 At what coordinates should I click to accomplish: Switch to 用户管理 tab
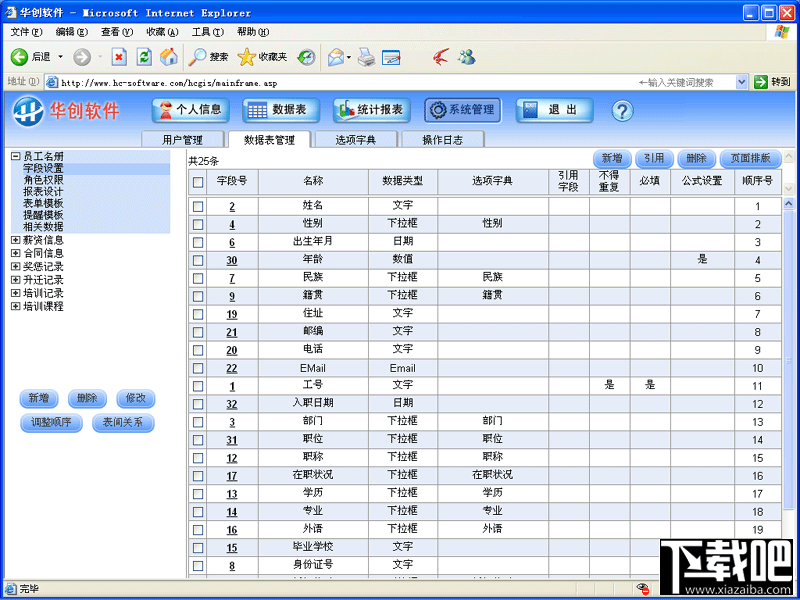click(182, 140)
